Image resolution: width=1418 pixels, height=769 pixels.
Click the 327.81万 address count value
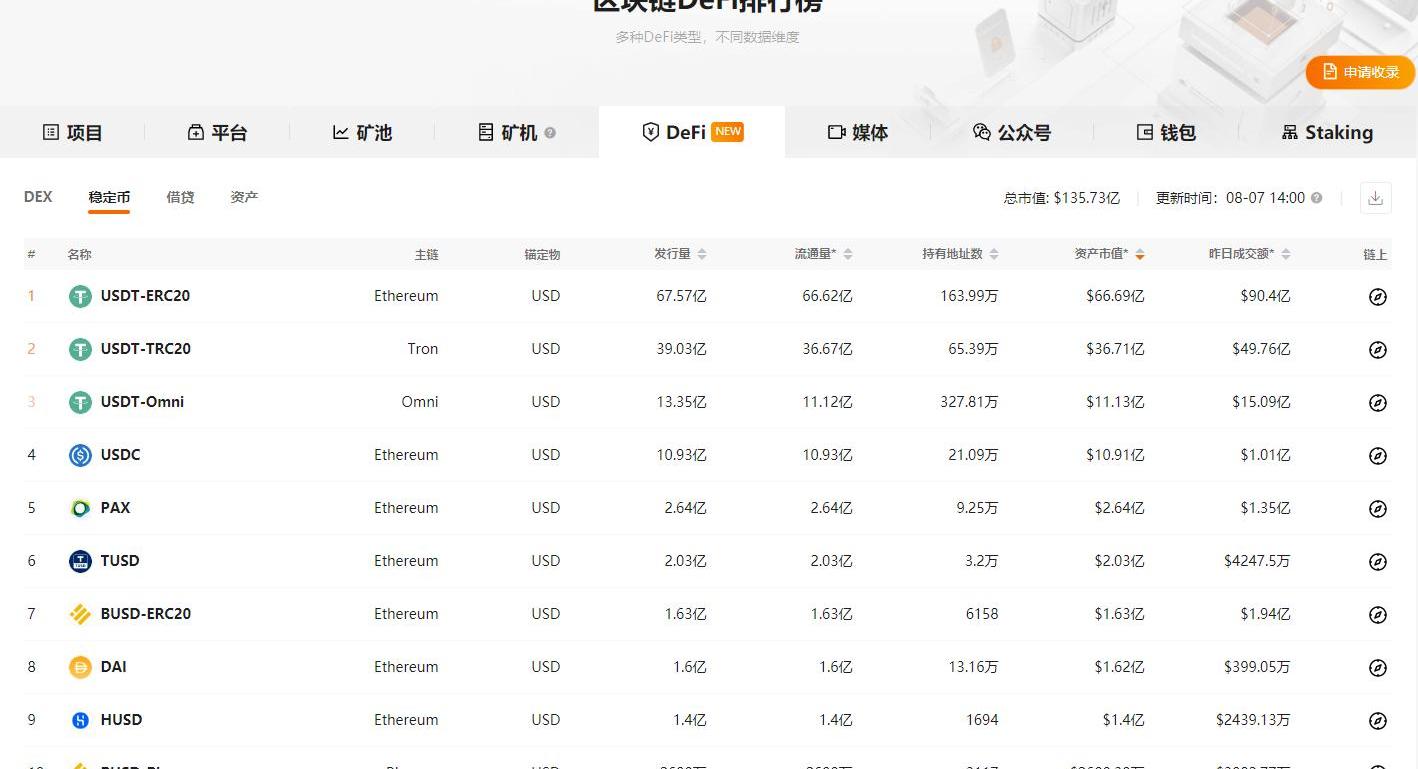click(969, 402)
